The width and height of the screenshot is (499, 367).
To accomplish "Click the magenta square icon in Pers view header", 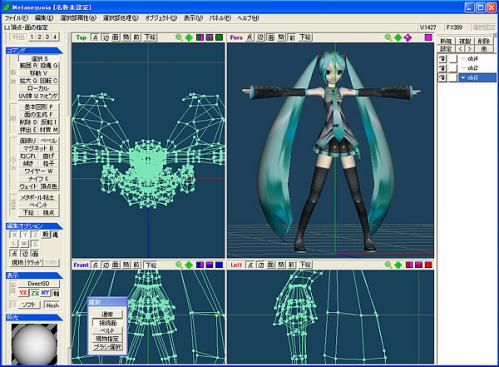I will [x=428, y=37].
